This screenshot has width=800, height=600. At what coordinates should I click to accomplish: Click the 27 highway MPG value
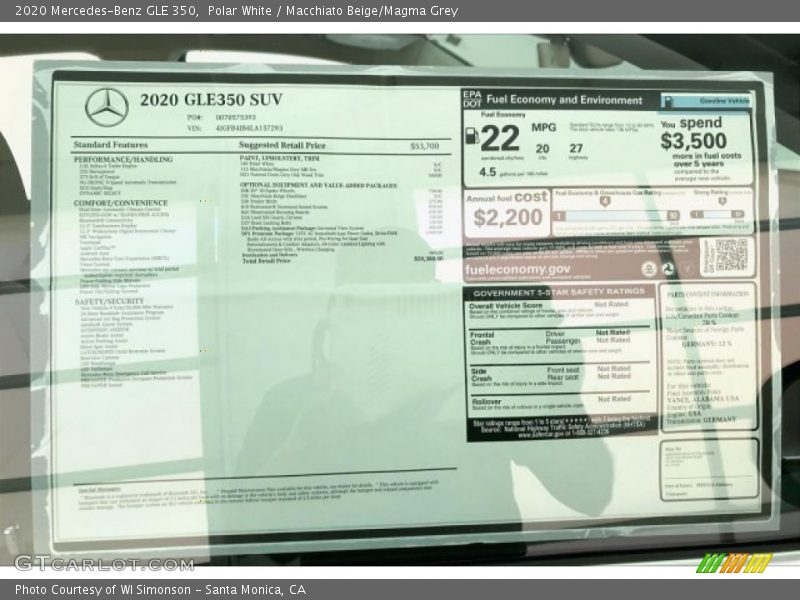point(576,148)
